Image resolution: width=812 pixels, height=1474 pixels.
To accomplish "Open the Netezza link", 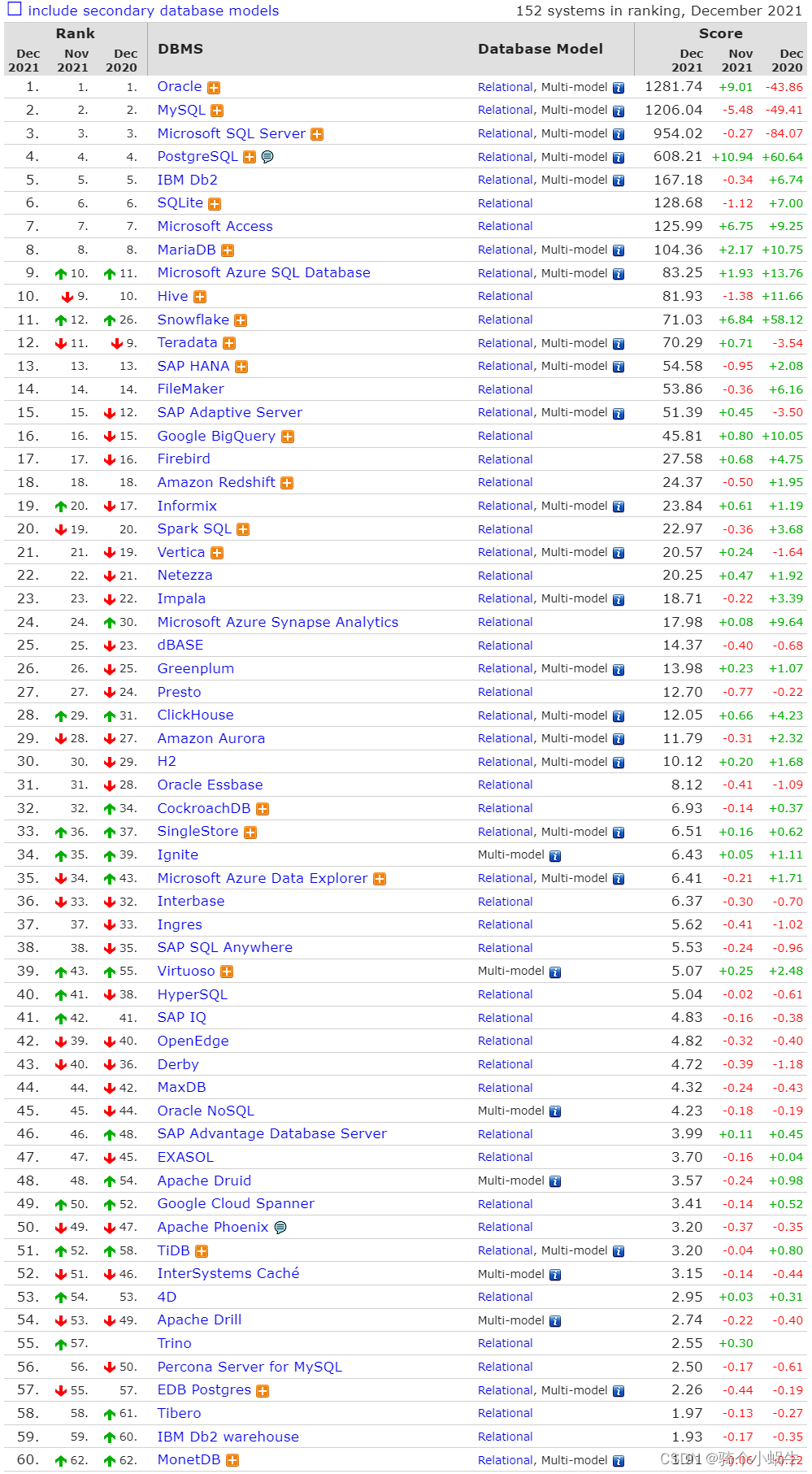I will pos(185,575).
